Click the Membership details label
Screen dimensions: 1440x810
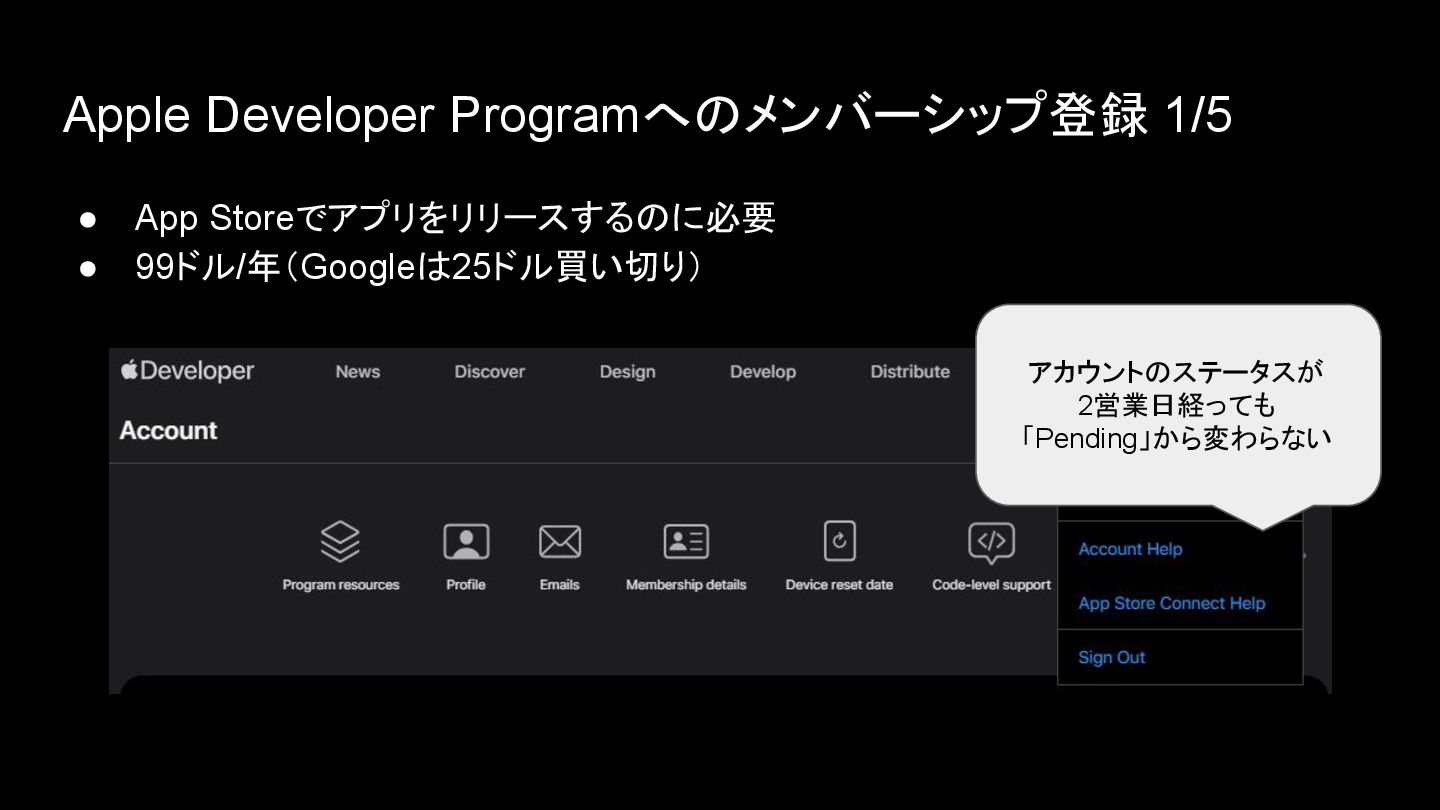686,585
